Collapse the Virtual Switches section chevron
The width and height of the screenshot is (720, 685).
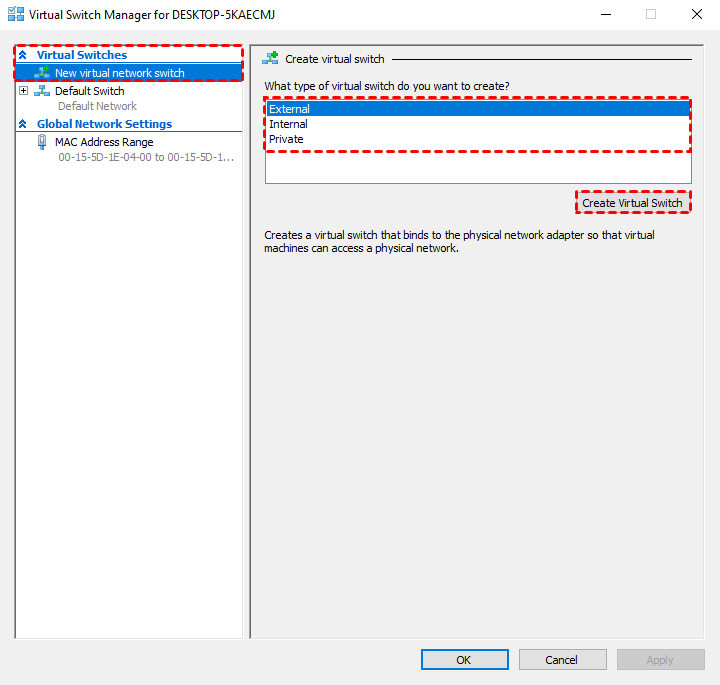(x=23, y=55)
